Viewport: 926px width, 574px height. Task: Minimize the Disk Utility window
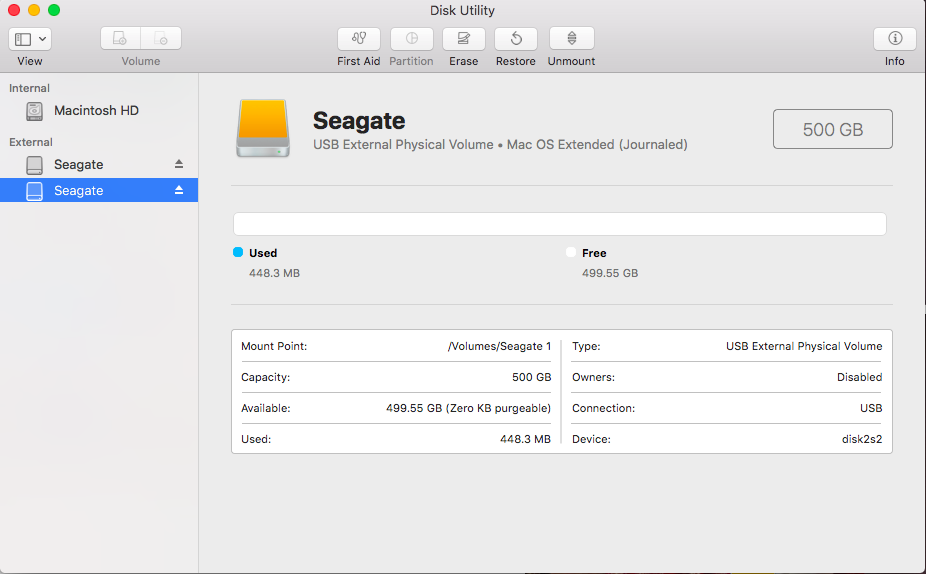coord(34,10)
